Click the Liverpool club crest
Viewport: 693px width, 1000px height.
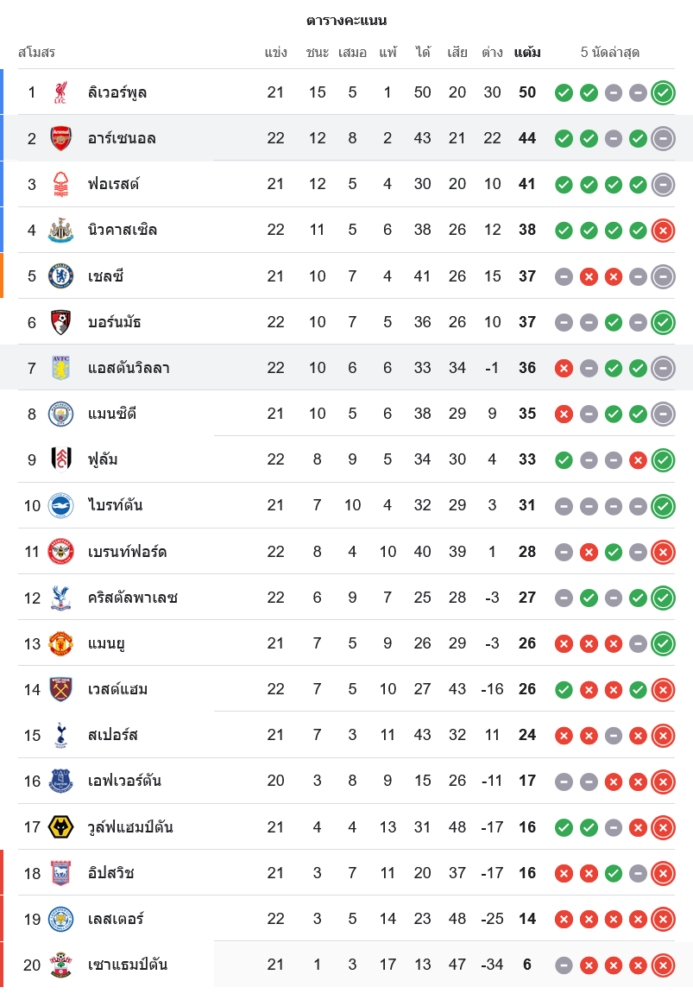tap(61, 92)
